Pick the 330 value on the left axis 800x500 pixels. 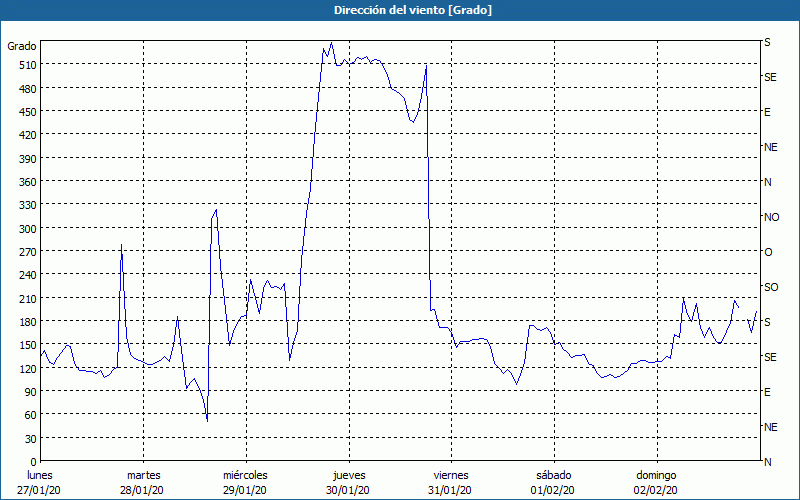(x=27, y=205)
